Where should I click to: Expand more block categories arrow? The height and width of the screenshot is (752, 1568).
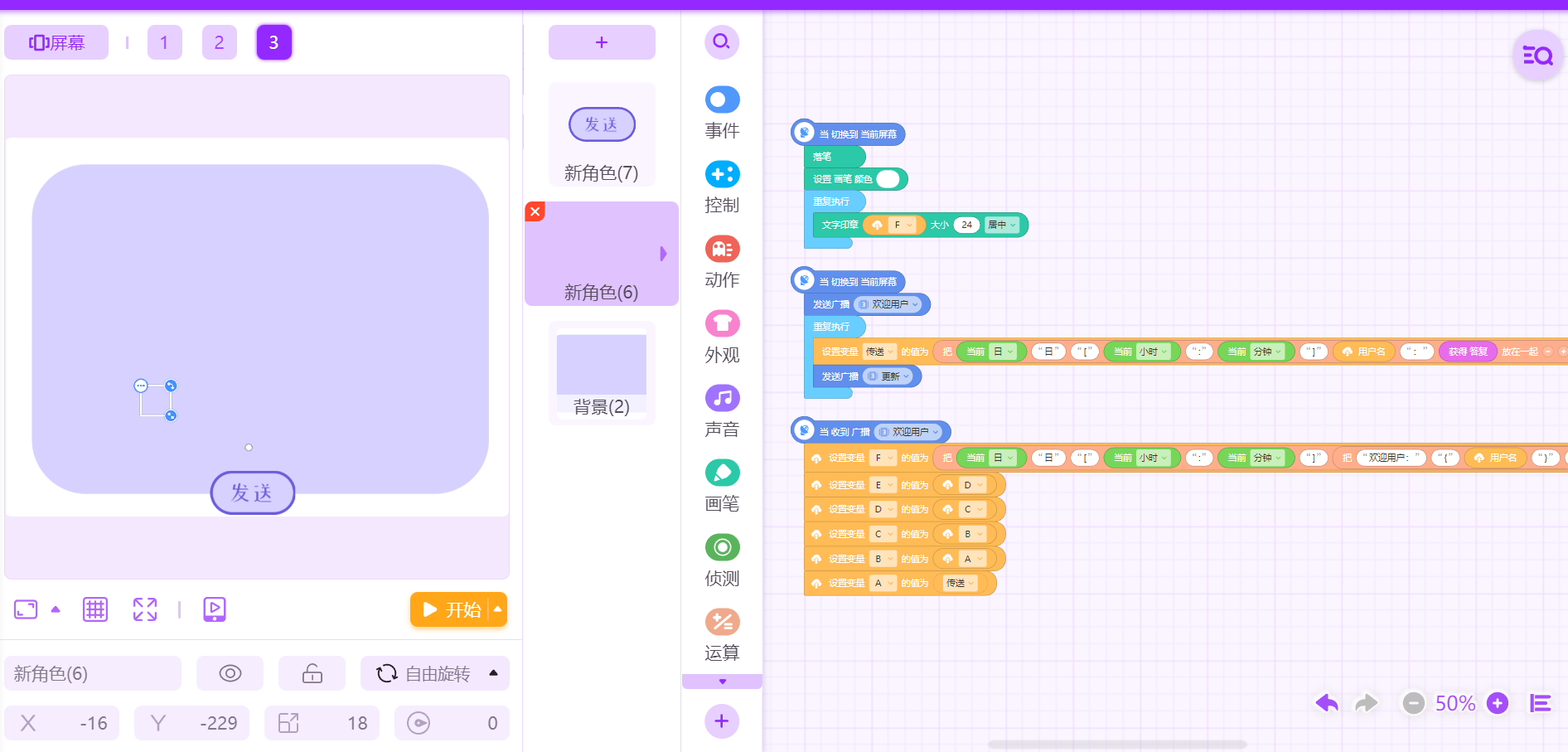coord(722,682)
